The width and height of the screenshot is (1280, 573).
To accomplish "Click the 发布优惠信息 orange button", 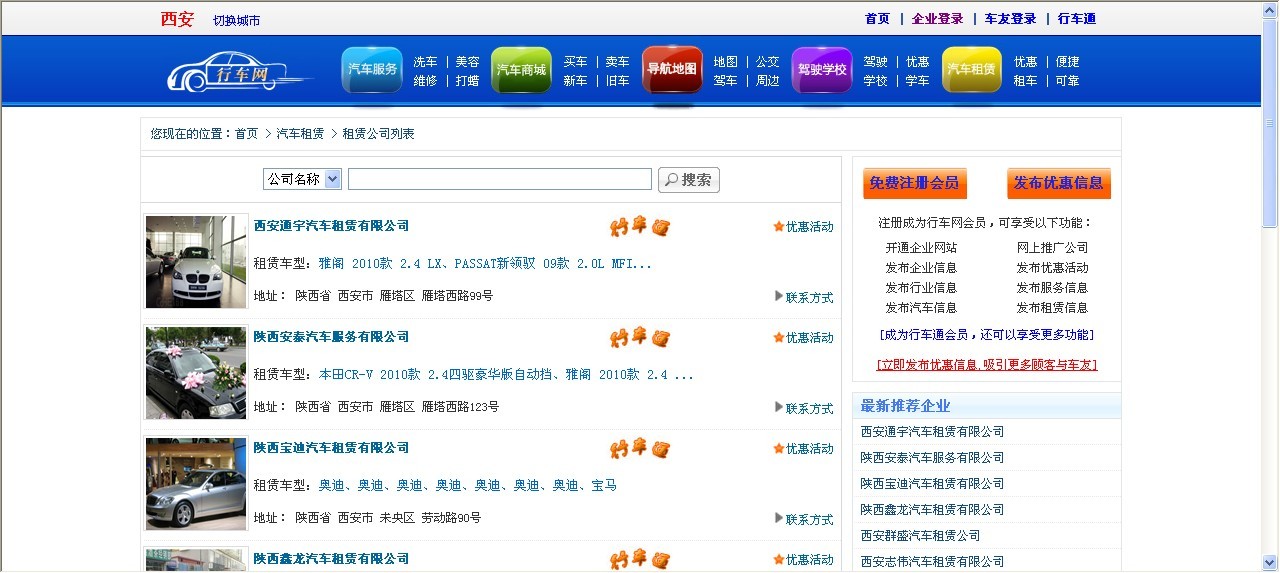I will pos(1059,183).
